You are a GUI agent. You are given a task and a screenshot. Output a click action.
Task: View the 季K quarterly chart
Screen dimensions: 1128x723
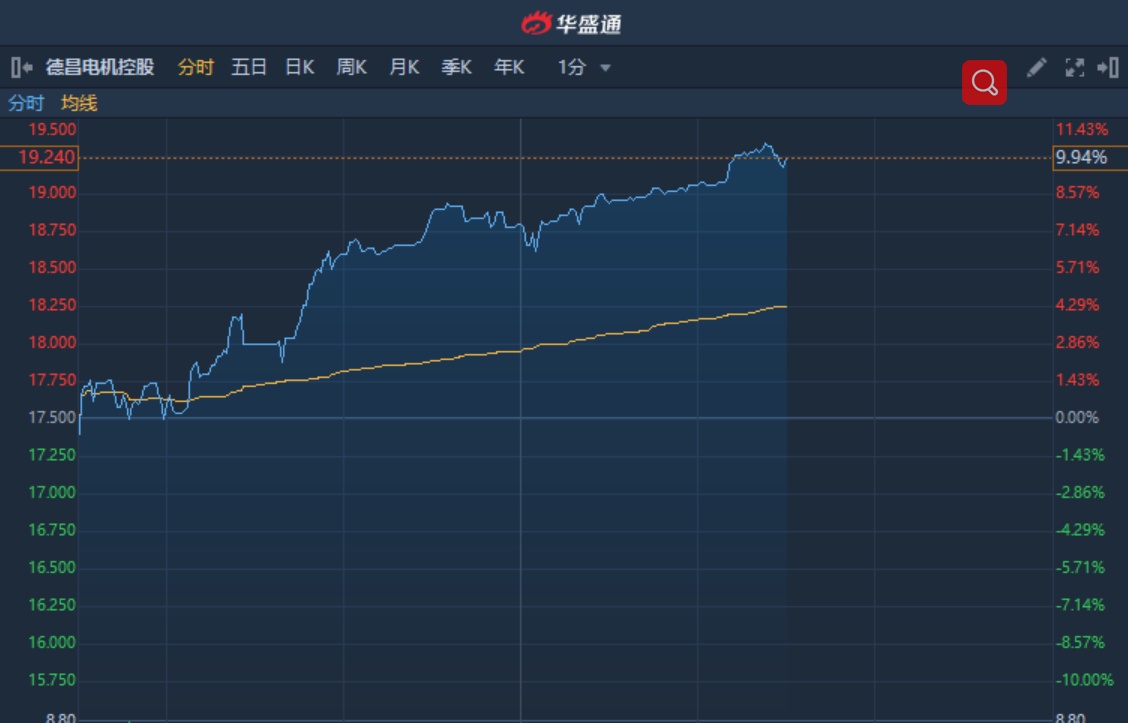[x=457, y=68]
